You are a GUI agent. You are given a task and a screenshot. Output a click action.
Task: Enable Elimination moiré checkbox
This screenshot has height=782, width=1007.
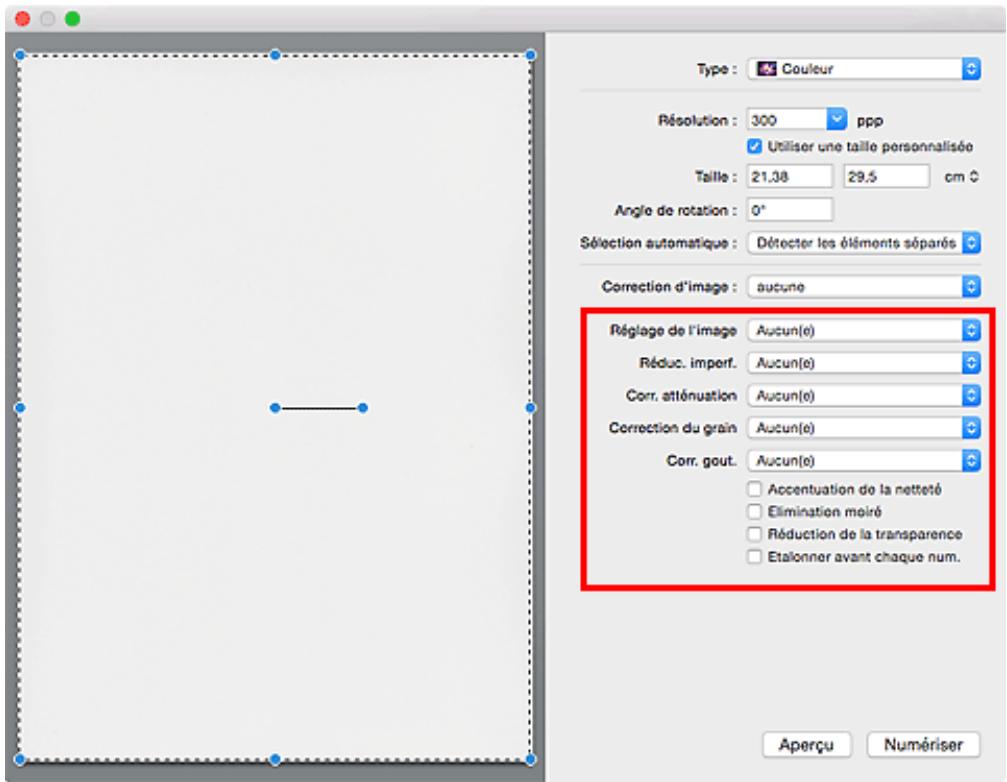755,511
